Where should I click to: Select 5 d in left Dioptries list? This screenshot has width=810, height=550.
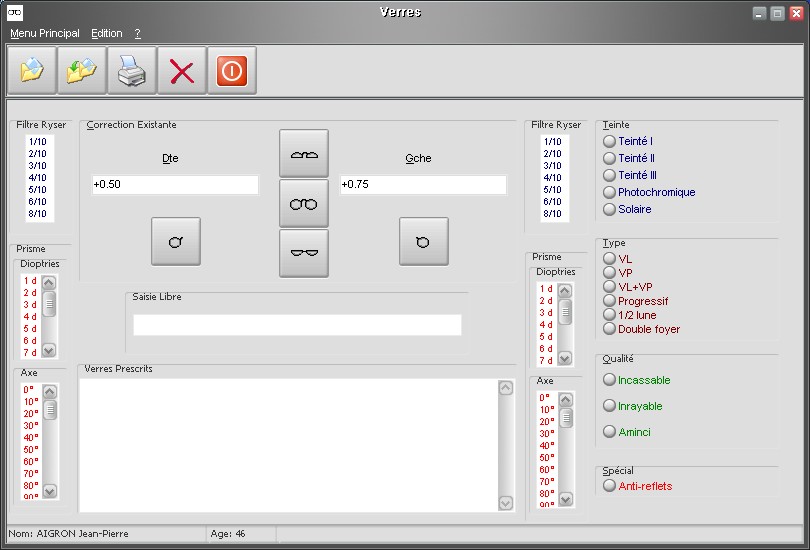(x=30, y=328)
